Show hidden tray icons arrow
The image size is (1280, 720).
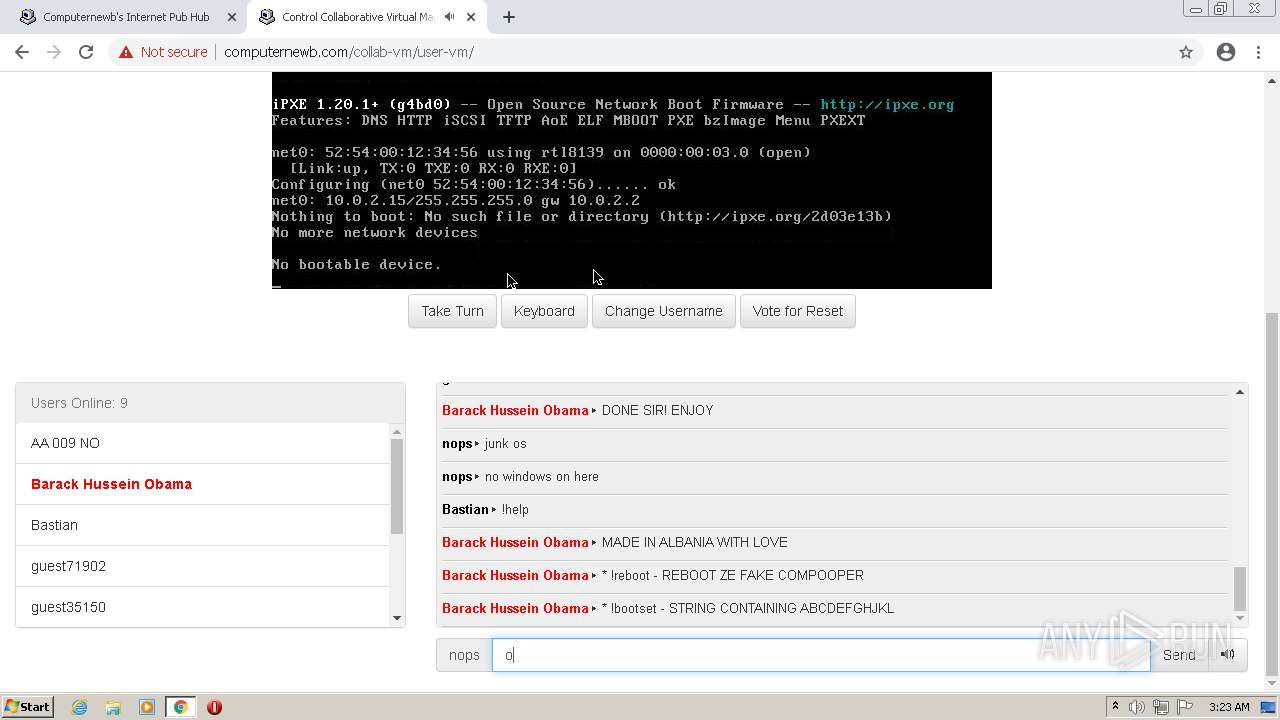[x=1115, y=707]
